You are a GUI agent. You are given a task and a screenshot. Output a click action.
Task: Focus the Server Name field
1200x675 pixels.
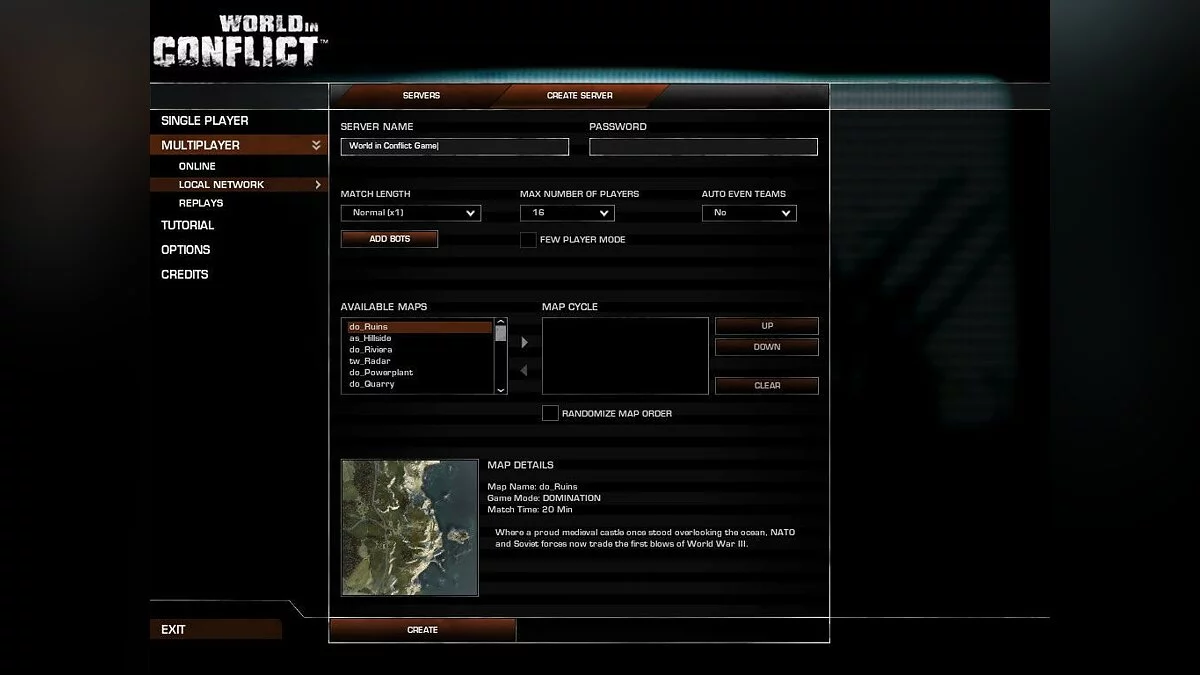pos(455,146)
